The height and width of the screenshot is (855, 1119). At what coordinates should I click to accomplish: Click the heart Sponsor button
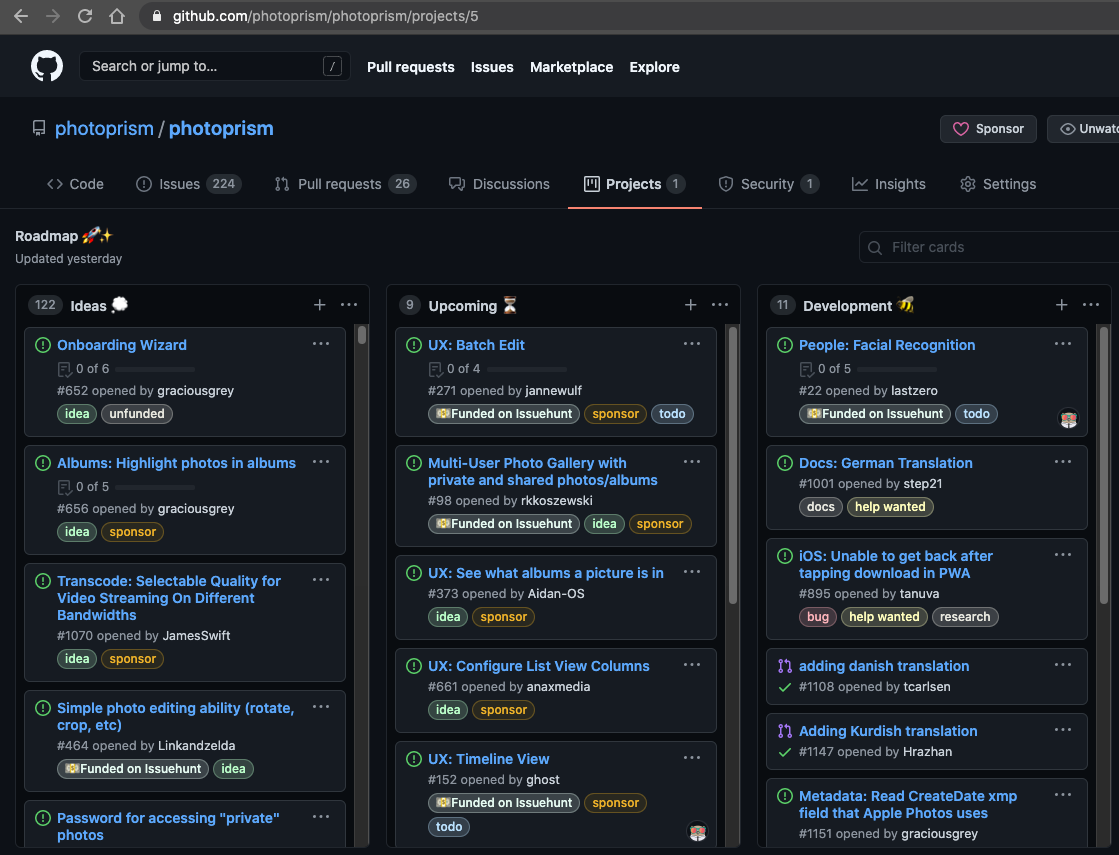tap(988, 129)
